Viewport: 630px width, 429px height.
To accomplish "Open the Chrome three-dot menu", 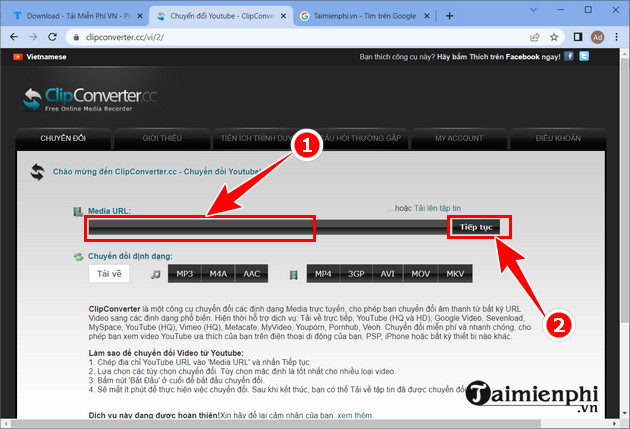I will click(x=616, y=38).
